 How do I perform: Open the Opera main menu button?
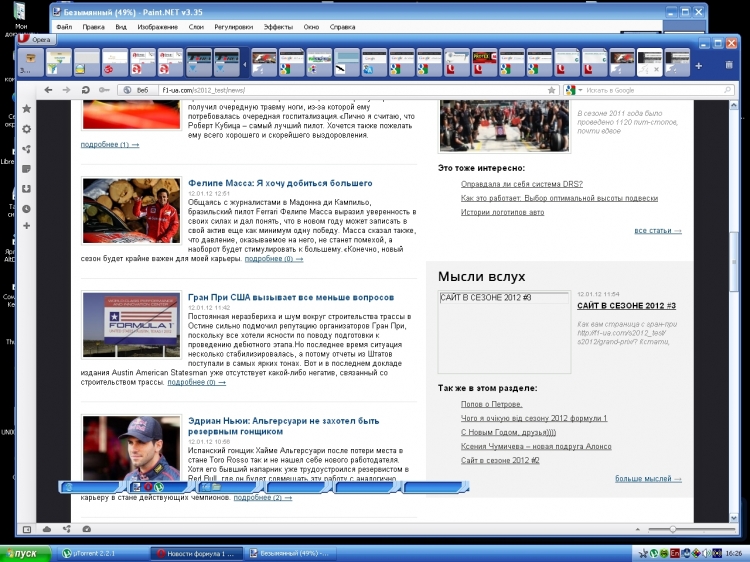pos(36,39)
